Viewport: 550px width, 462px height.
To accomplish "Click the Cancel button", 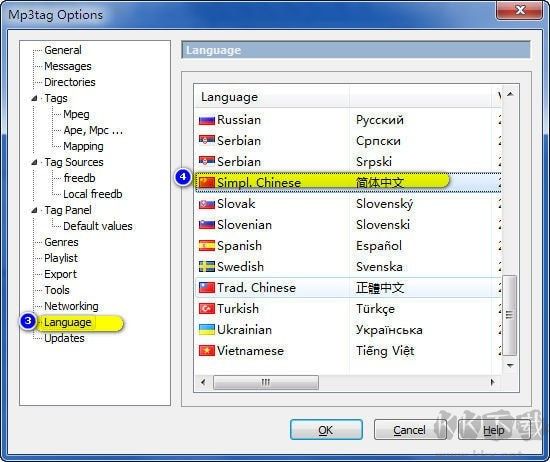I will [x=410, y=430].
